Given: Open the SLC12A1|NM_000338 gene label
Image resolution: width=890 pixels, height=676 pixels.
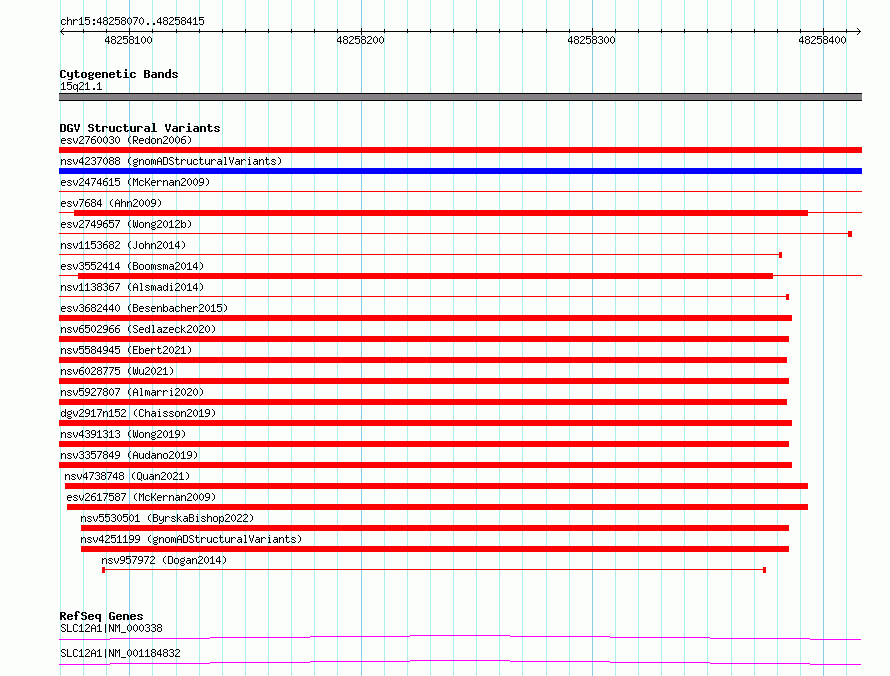Looking at the screenshot, I should coord(111,628).
